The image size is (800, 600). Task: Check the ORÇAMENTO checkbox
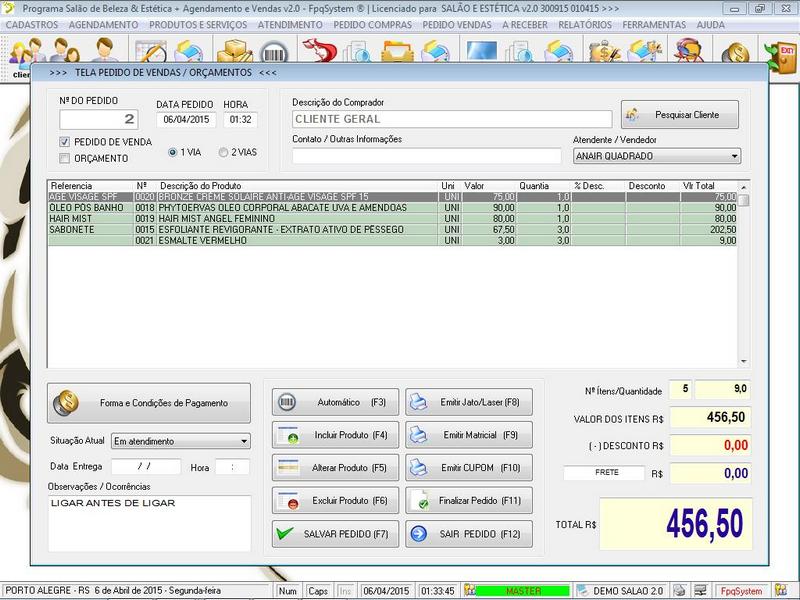pyautogui.click(x=65, y=158)
